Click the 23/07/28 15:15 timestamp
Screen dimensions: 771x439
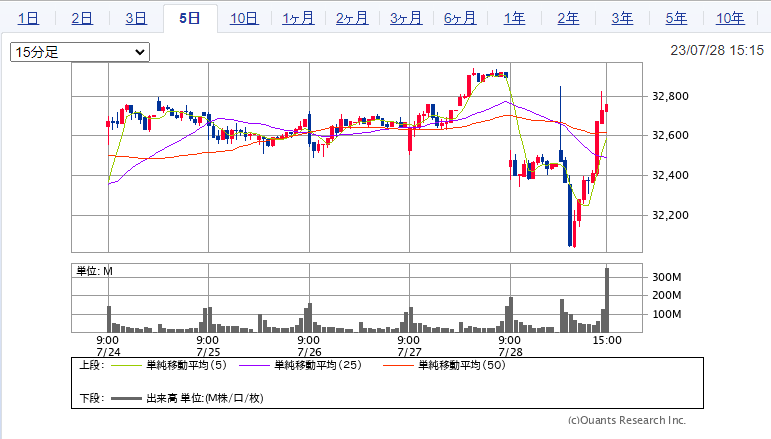coord(717,50)
